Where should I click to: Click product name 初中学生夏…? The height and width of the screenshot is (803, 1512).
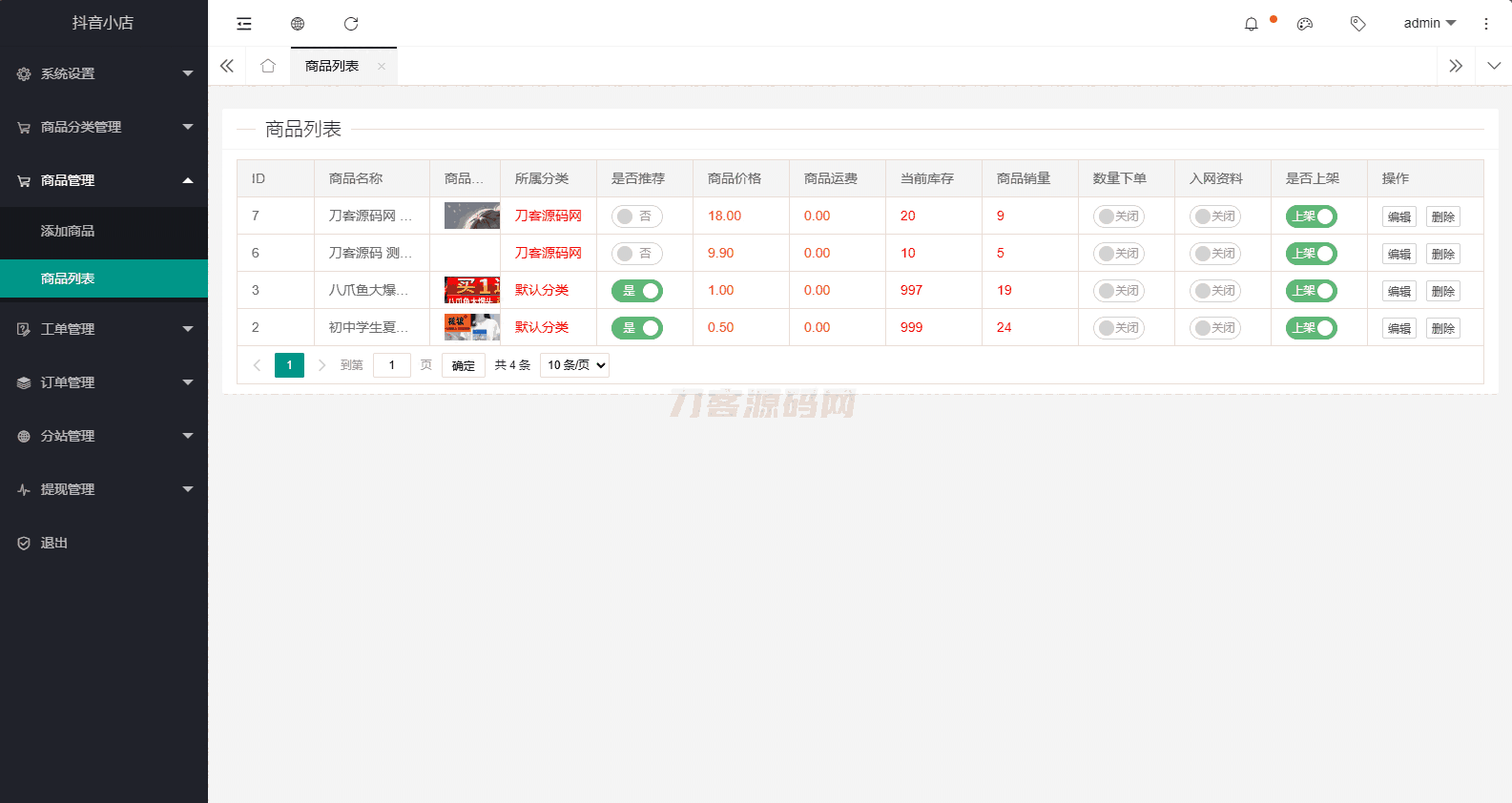(370, 327)
